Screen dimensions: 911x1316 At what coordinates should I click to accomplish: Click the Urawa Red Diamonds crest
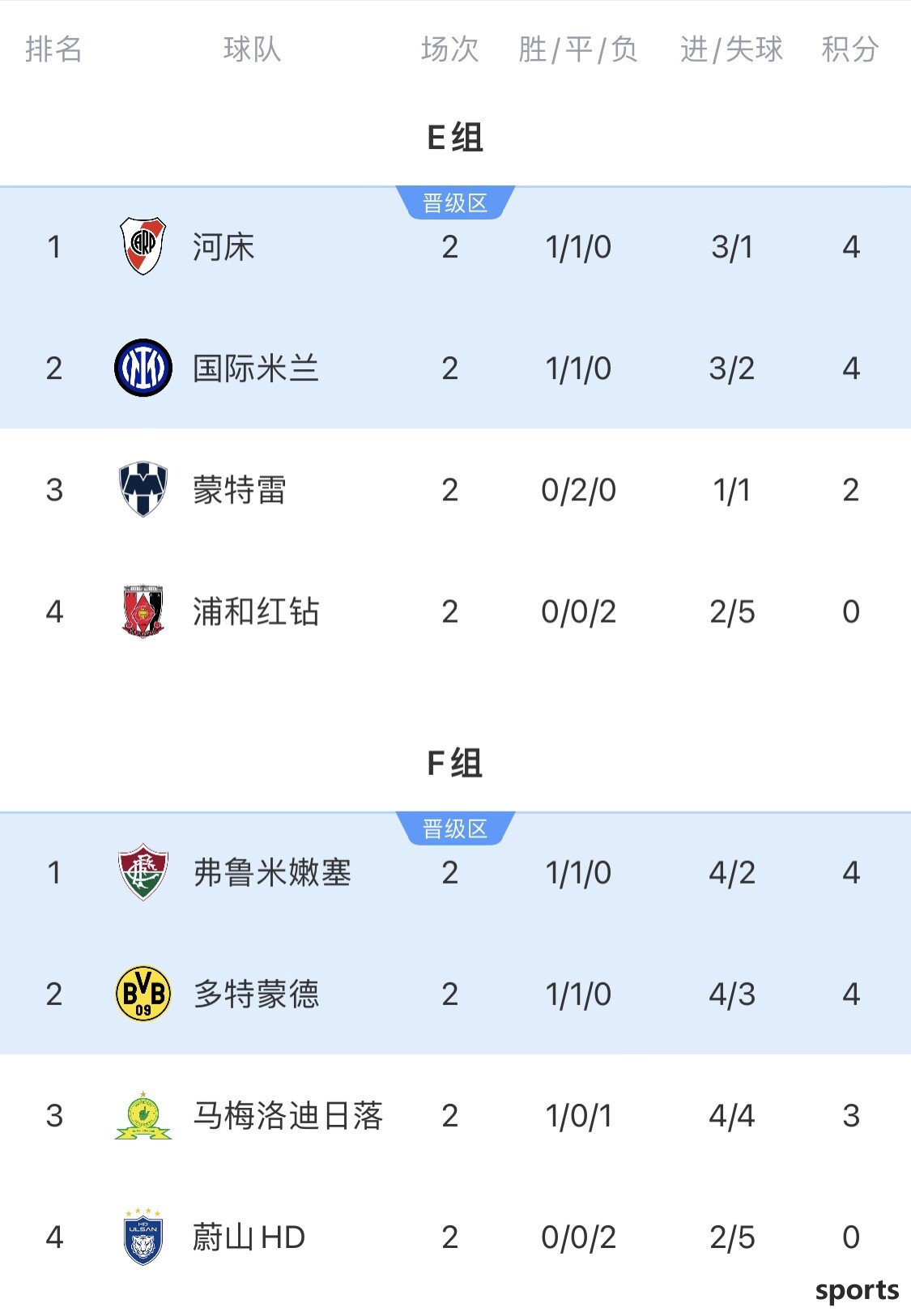(143, 611)
